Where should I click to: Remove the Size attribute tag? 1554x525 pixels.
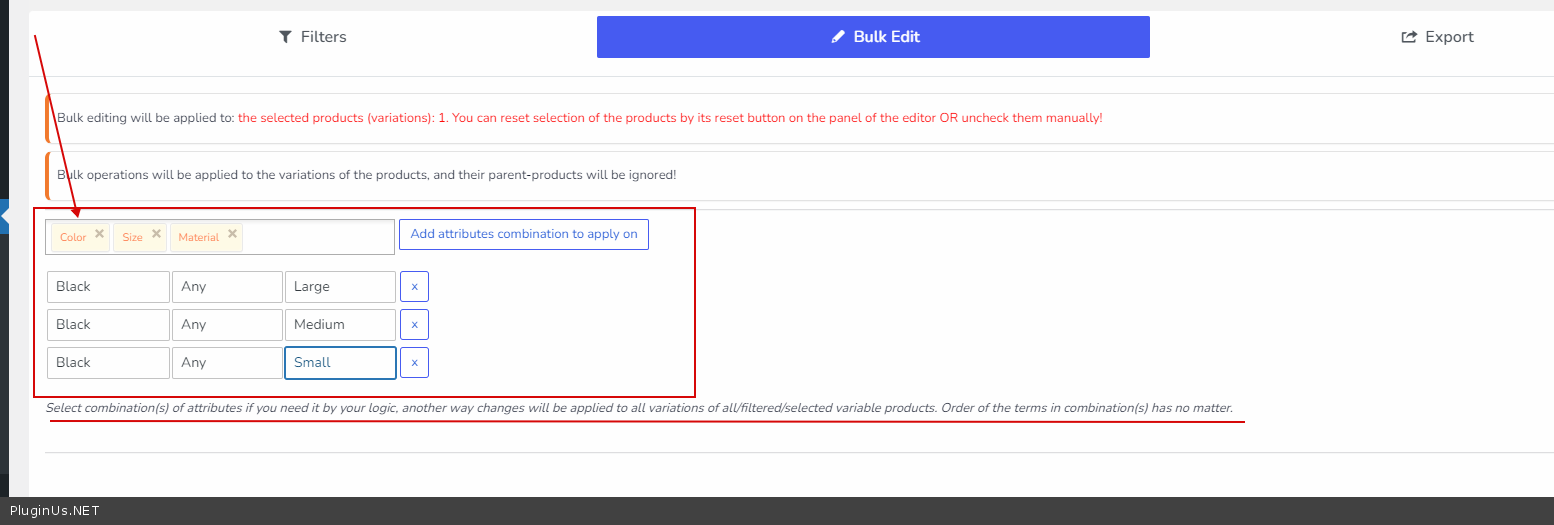coord(157,234)
